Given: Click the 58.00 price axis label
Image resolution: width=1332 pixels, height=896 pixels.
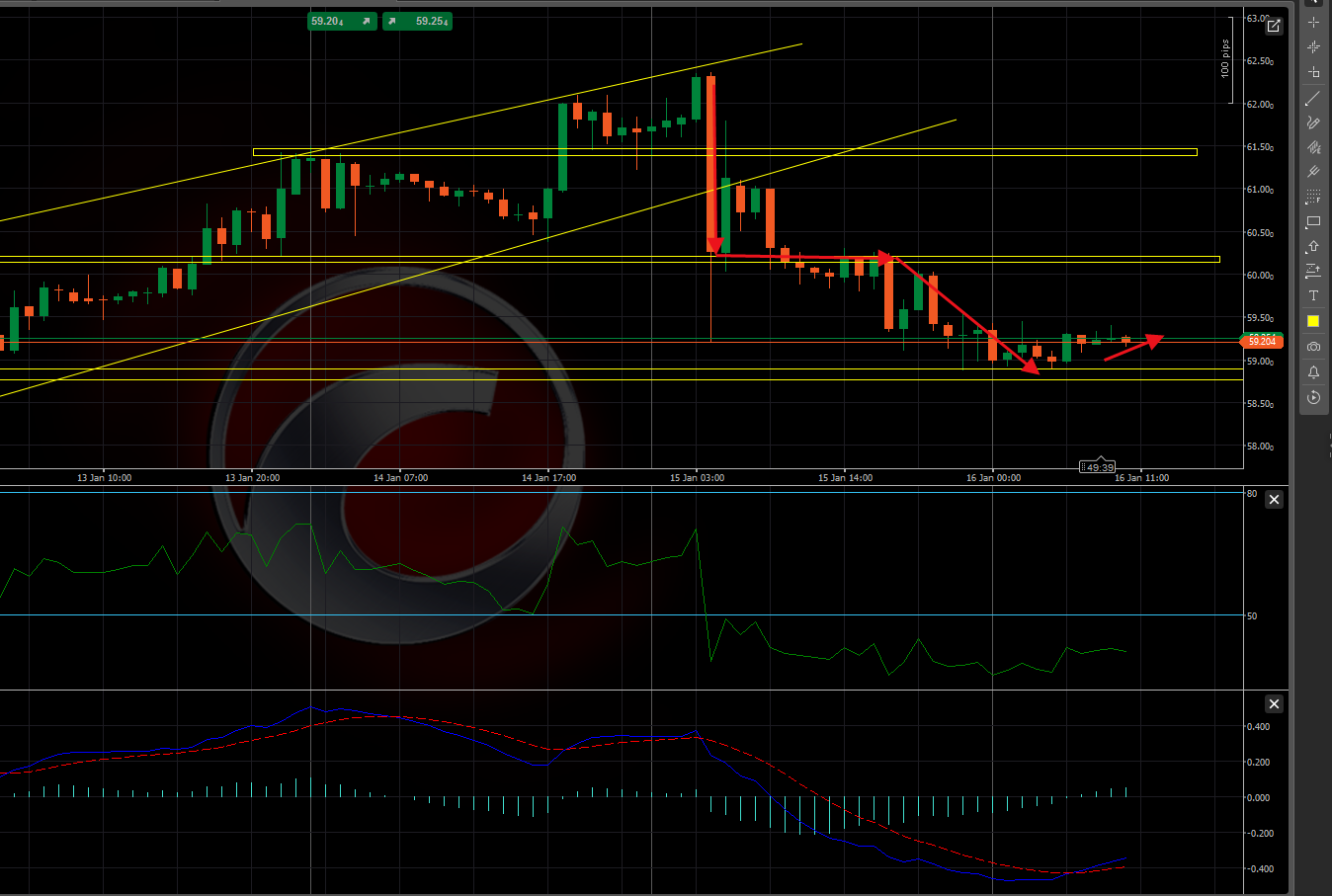Looking at the screenshot, I should point(1259,447).
